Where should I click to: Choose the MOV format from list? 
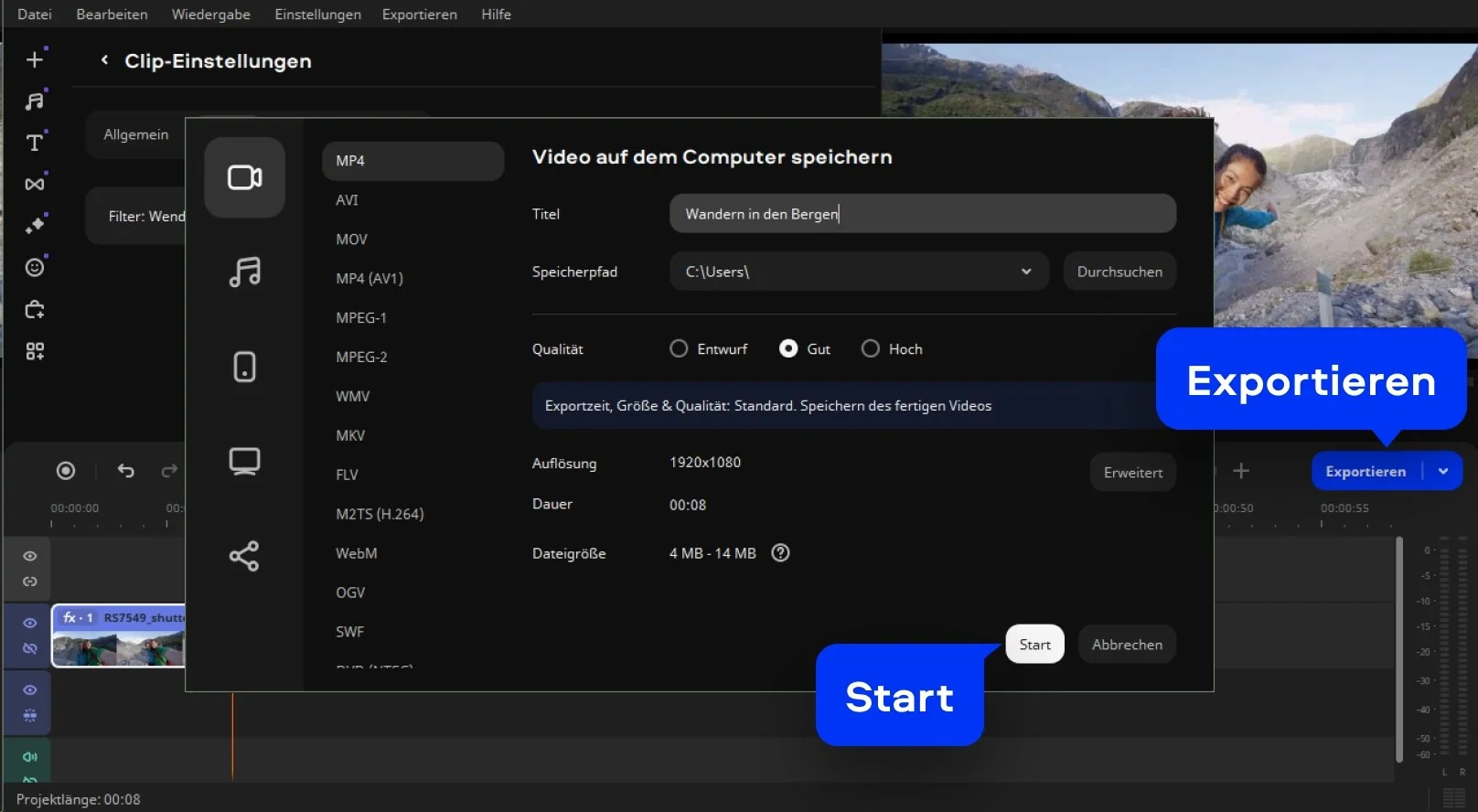click(351, 240)
